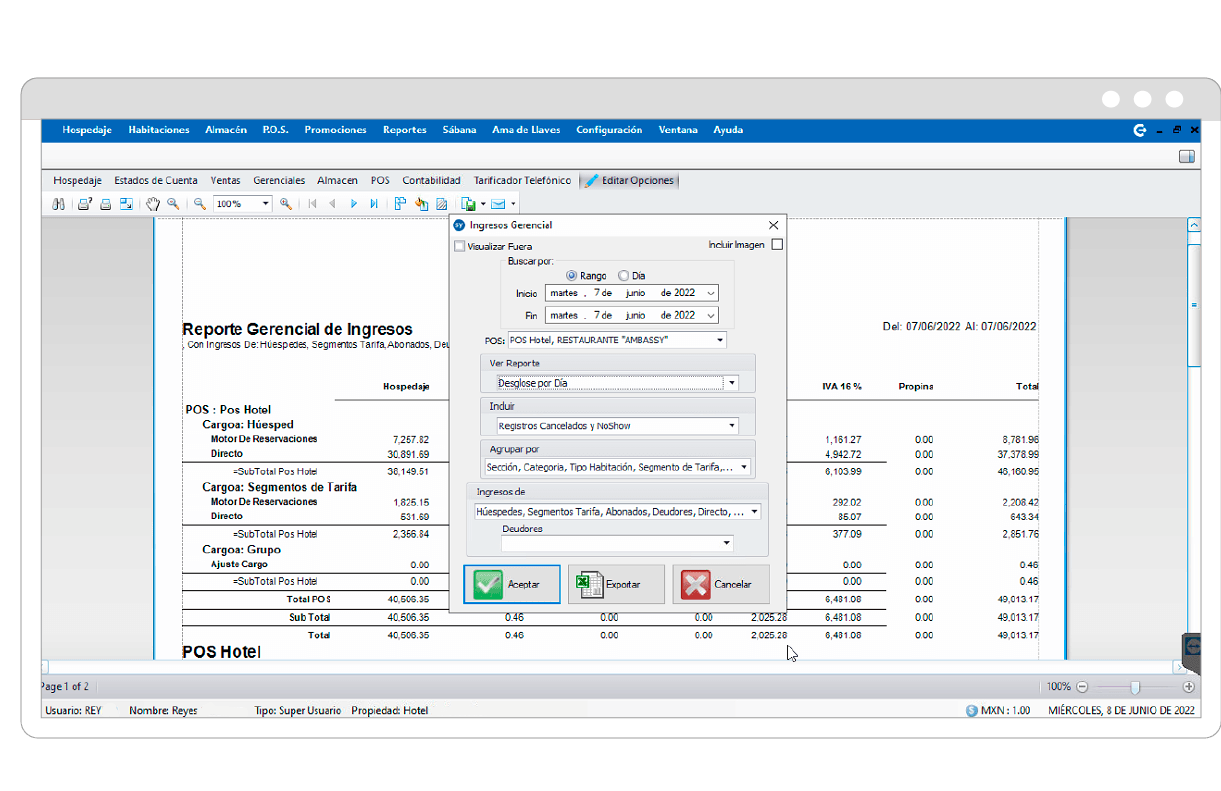Select the binoculars search icon
The width and height of the screenshot is (1221, 791).
click(x=58, y=203)
